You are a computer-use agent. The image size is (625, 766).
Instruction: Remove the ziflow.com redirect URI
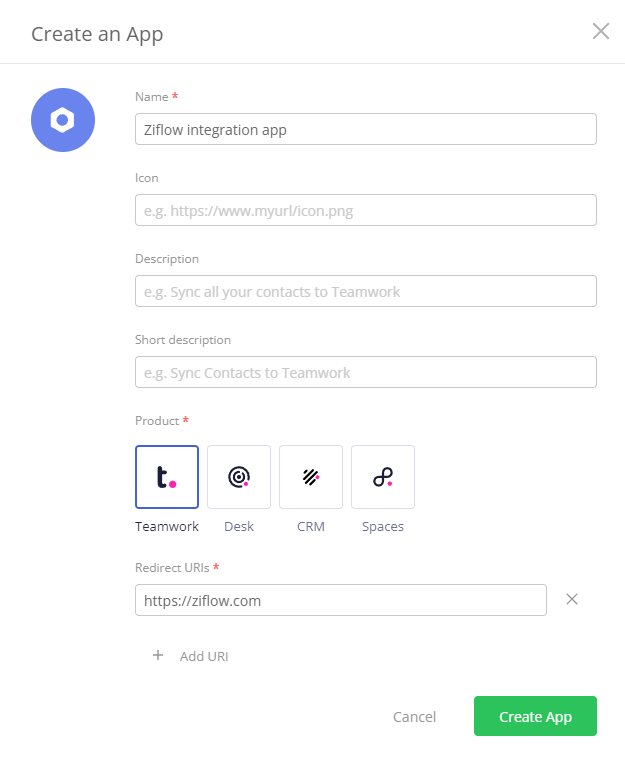(572, 599)
